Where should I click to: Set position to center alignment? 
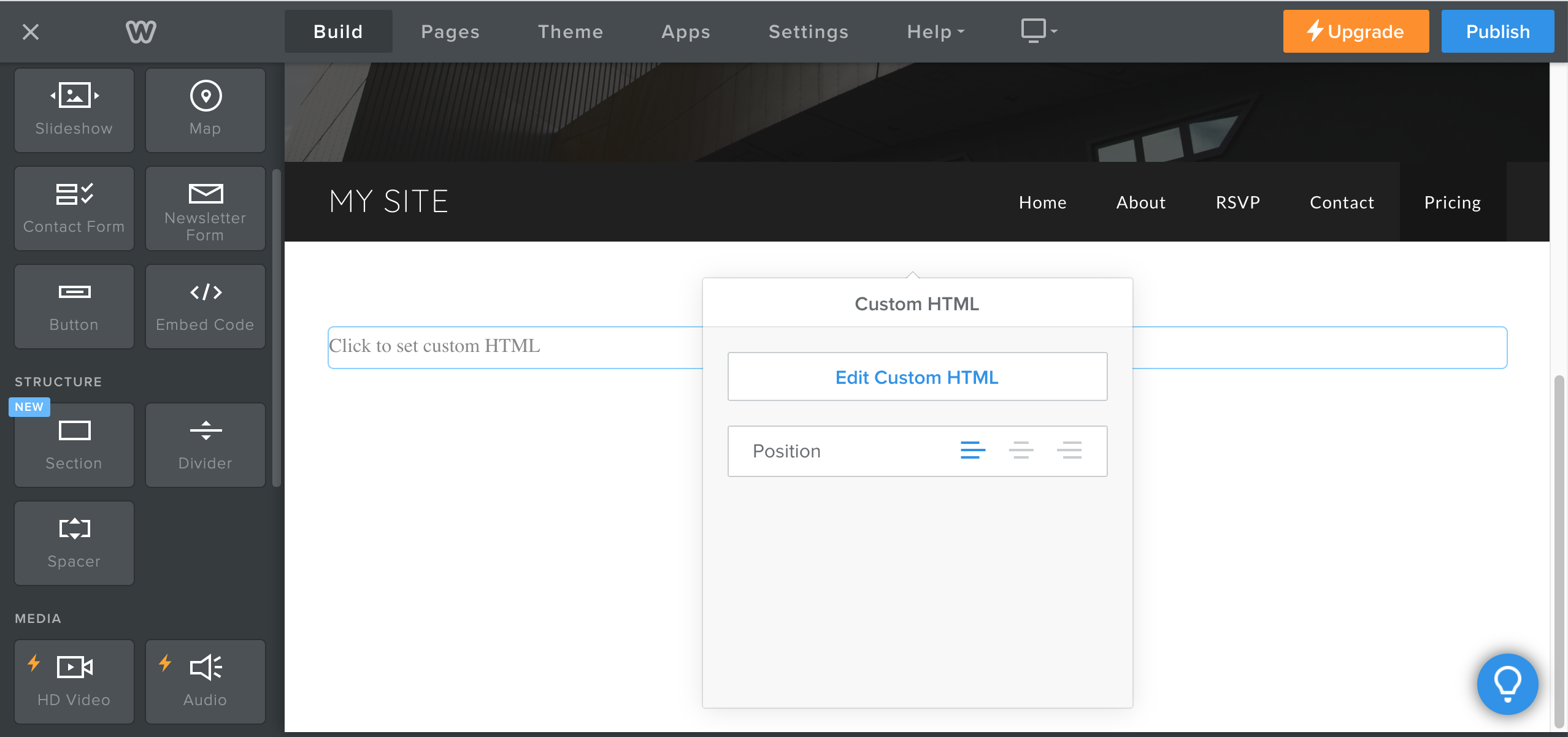point(1021,451)
